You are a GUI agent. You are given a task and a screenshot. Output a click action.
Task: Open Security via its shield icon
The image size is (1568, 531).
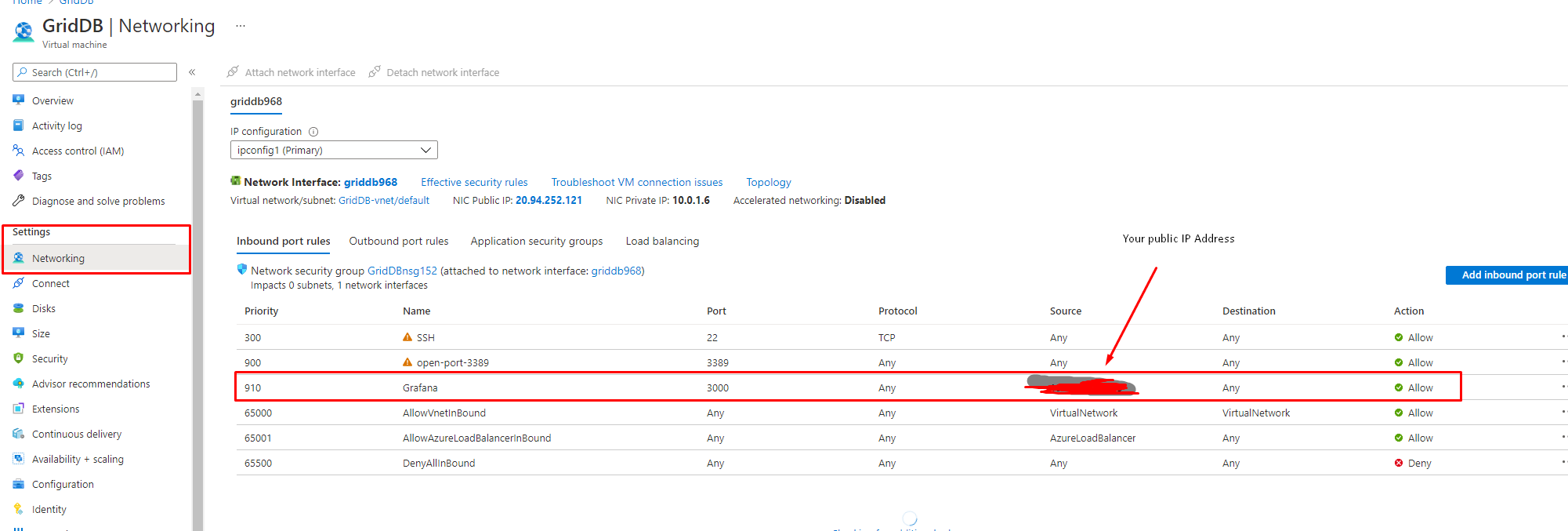(x=19, y=358)
